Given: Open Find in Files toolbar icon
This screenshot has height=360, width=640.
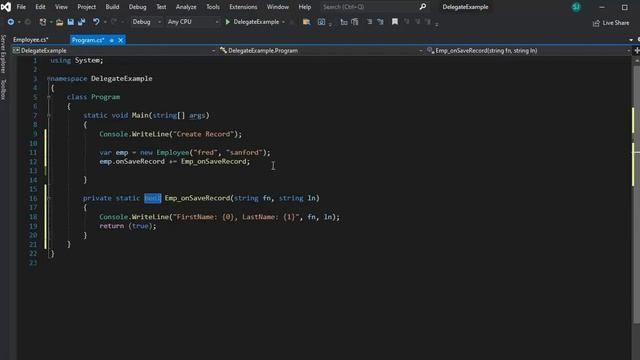Looking at the screenshot, I should tap(306, 22).
